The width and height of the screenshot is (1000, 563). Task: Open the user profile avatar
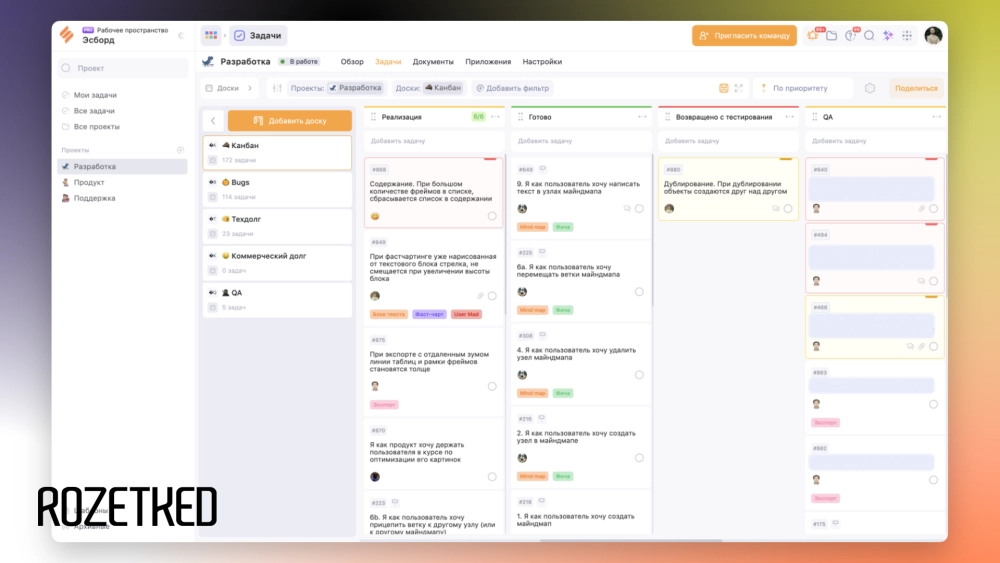pyautogui.click(x=933, y=36)
